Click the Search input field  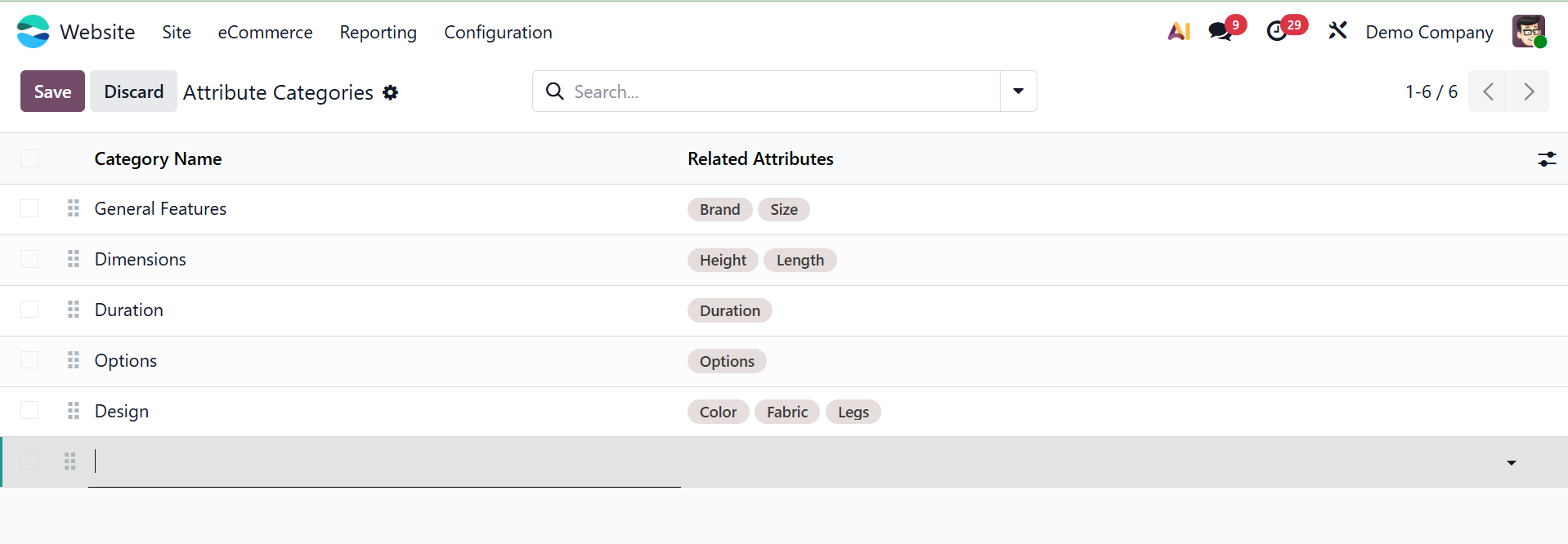777,91
